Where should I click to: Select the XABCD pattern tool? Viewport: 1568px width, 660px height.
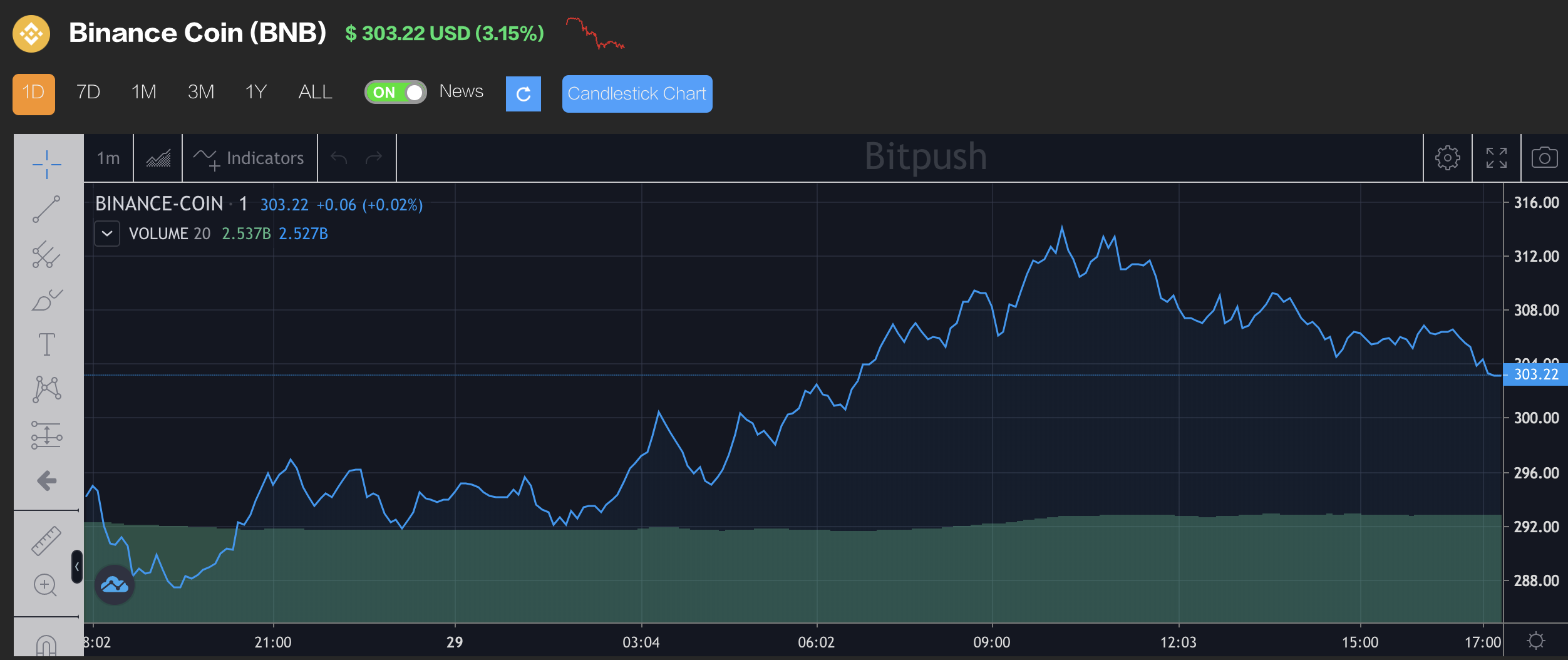click(x=47, y=389)
